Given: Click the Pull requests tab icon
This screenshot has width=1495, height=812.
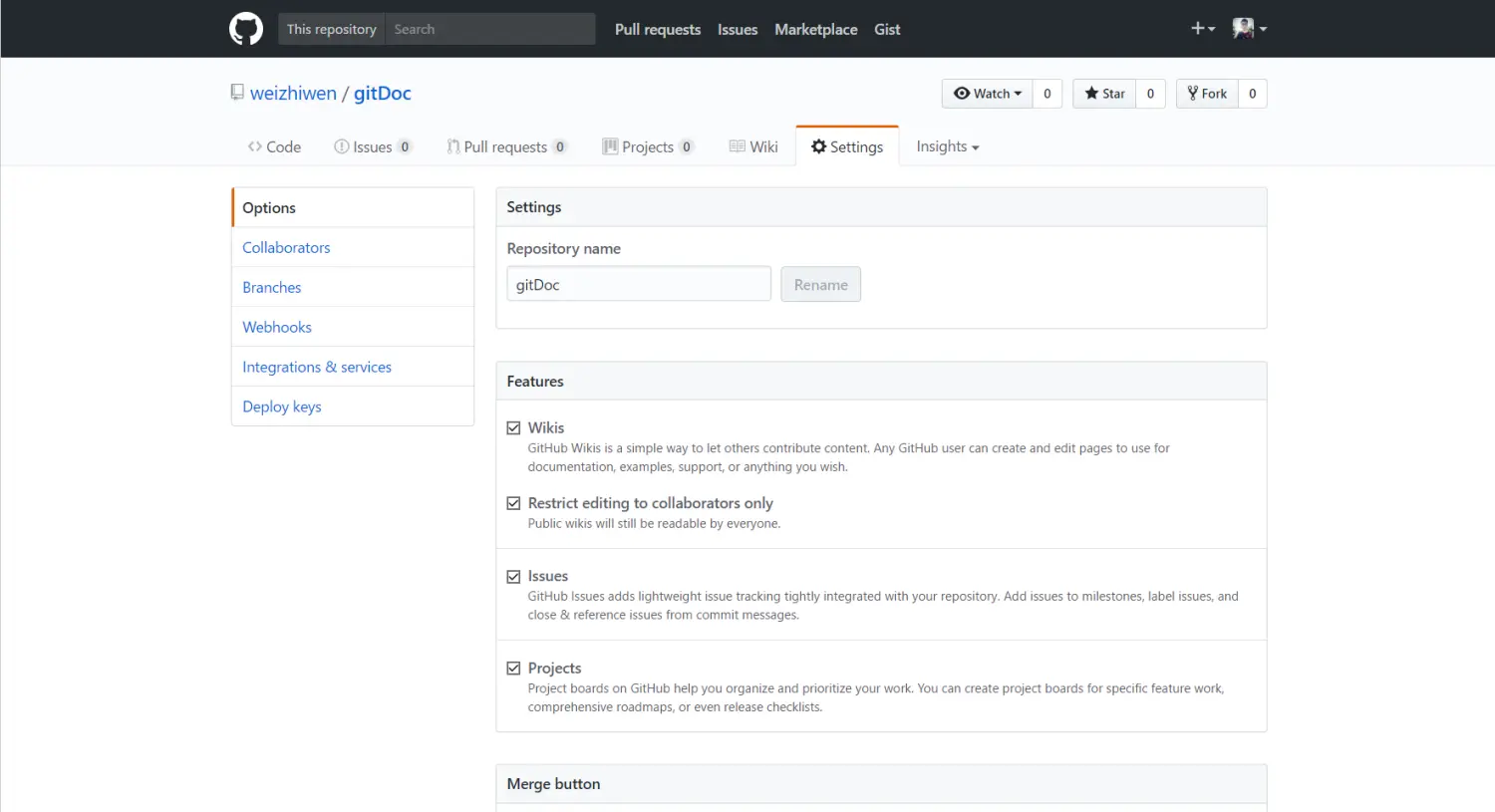Looking at the screenshot, I should pyautogui.click(x=453, y=146).
